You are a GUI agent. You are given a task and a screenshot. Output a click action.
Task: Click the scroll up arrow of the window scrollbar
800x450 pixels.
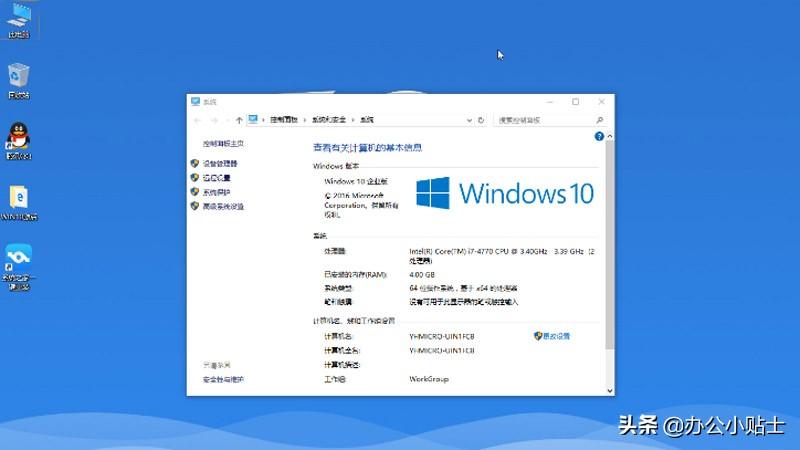(610, 136)
